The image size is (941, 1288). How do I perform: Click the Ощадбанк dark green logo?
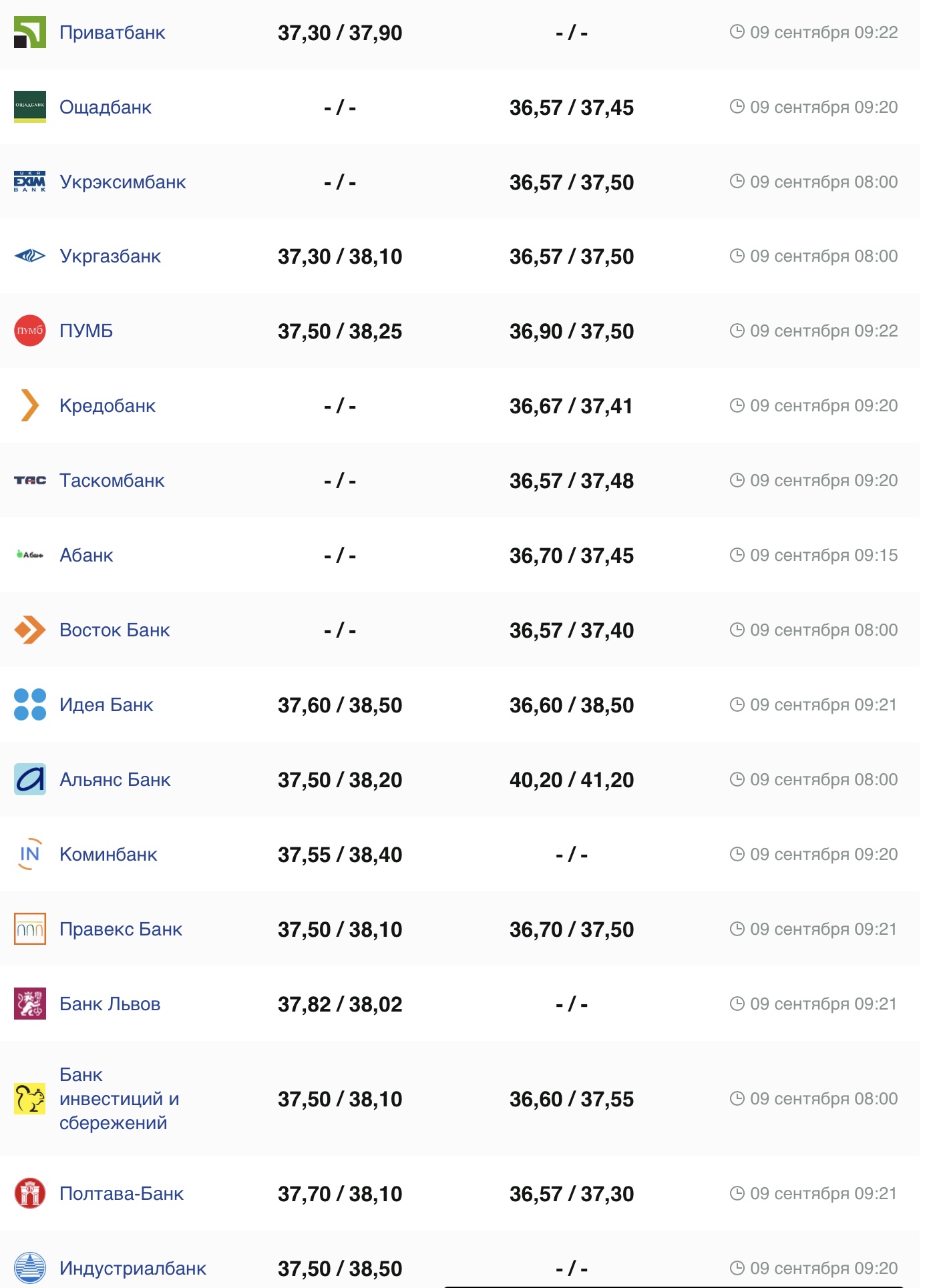coord(30,107)
